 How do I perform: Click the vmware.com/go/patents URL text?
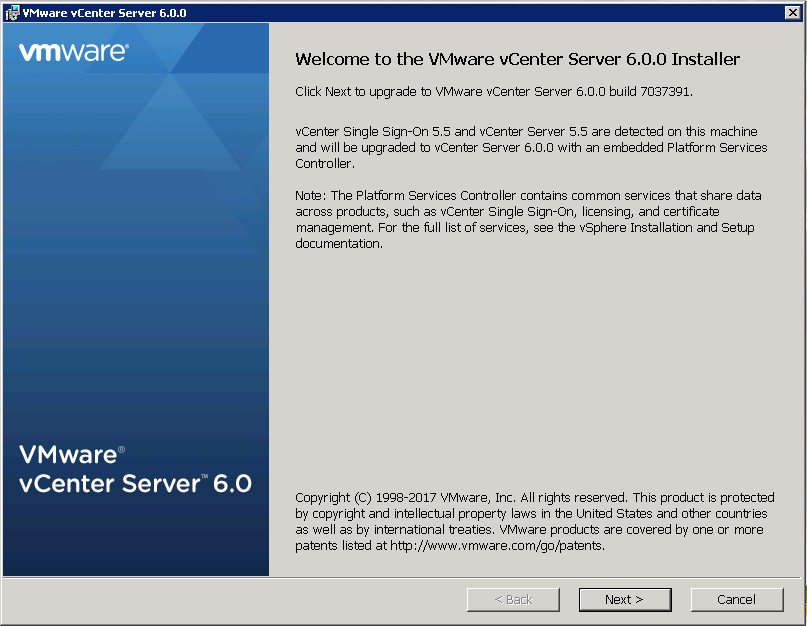(x=497, y=546)
